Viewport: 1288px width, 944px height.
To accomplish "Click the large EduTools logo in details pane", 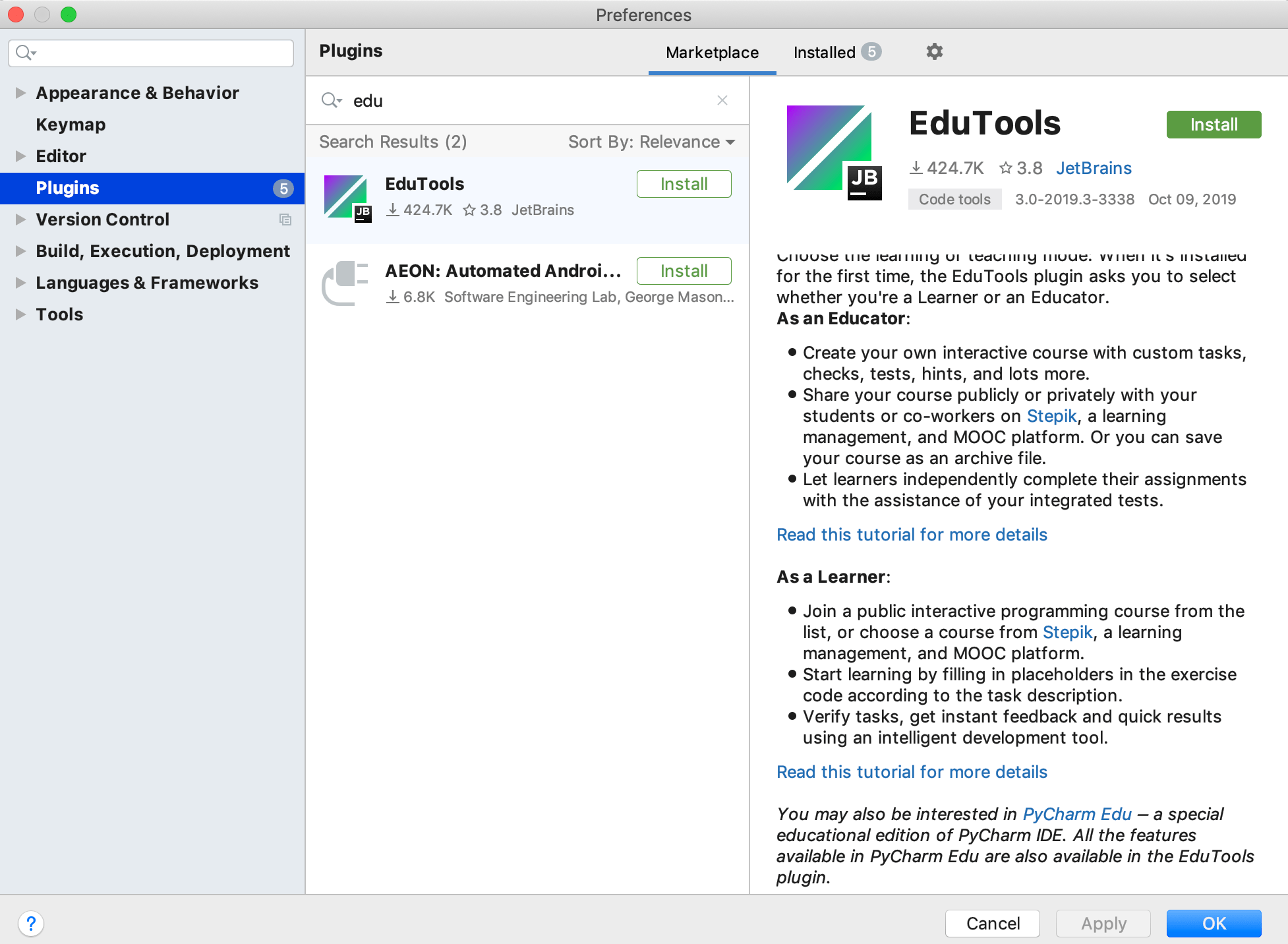I will (834, 153).
